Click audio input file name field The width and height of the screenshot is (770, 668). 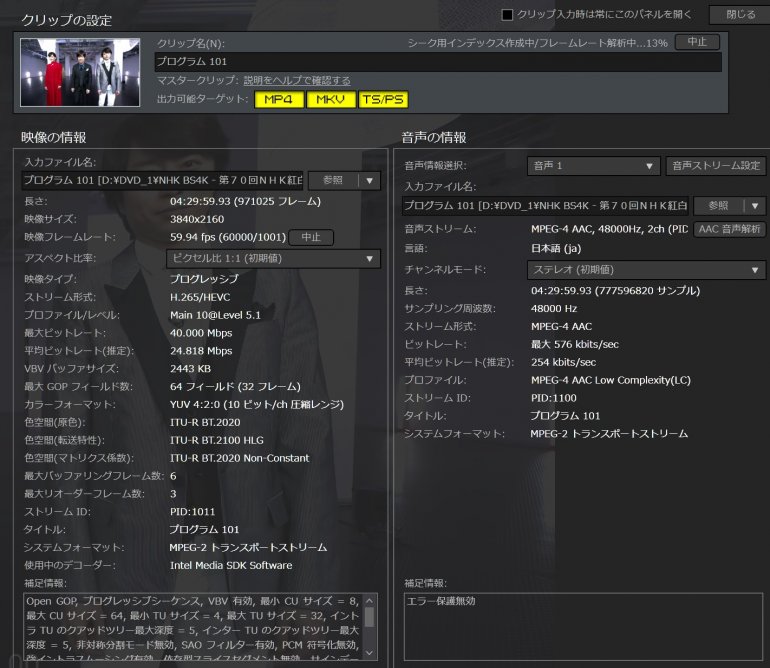[546, 206]
